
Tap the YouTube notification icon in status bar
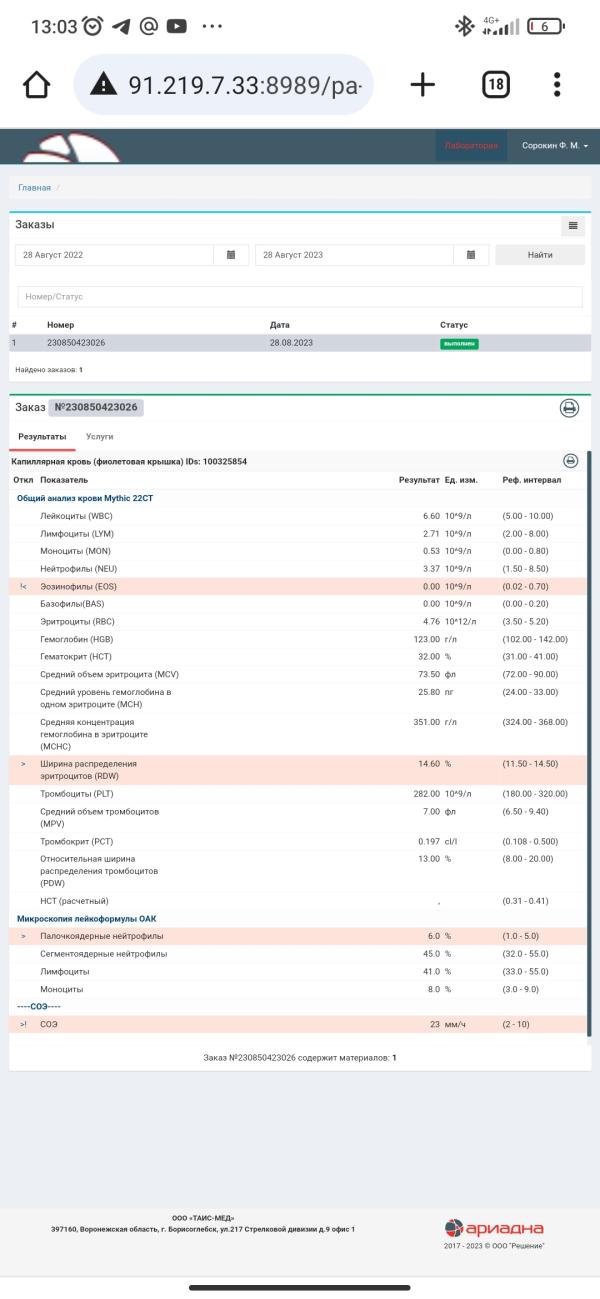click(x=177, y=27)
